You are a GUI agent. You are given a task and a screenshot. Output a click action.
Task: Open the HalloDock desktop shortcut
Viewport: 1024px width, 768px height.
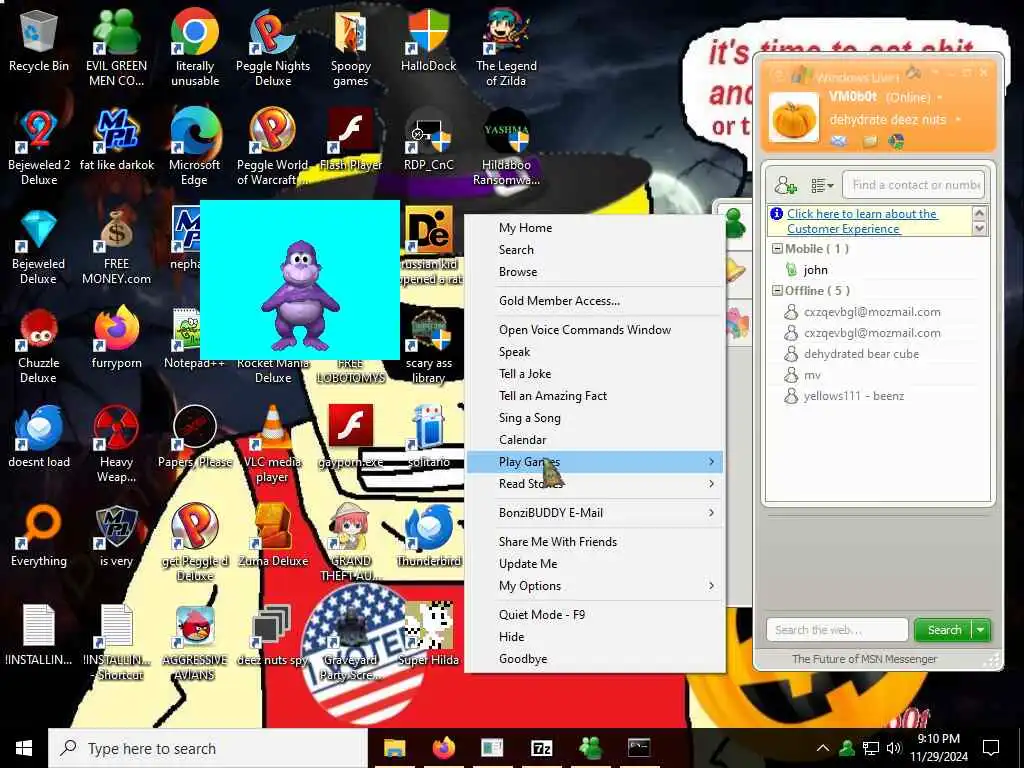(428, 42)
